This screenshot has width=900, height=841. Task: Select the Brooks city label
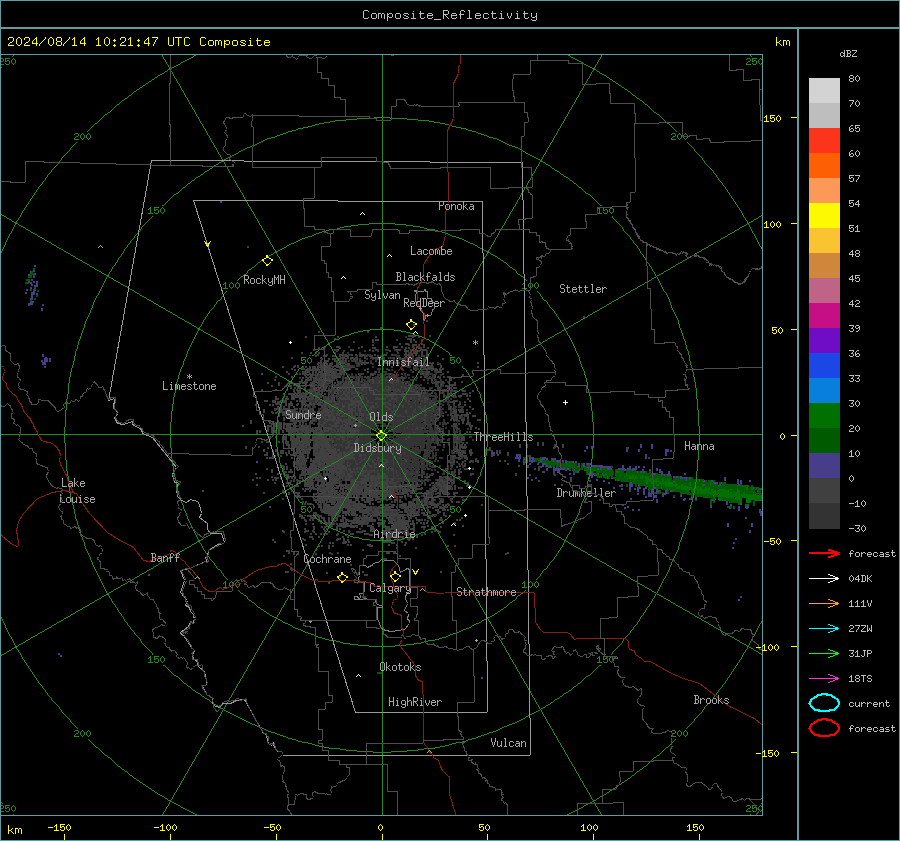(711, 700)
